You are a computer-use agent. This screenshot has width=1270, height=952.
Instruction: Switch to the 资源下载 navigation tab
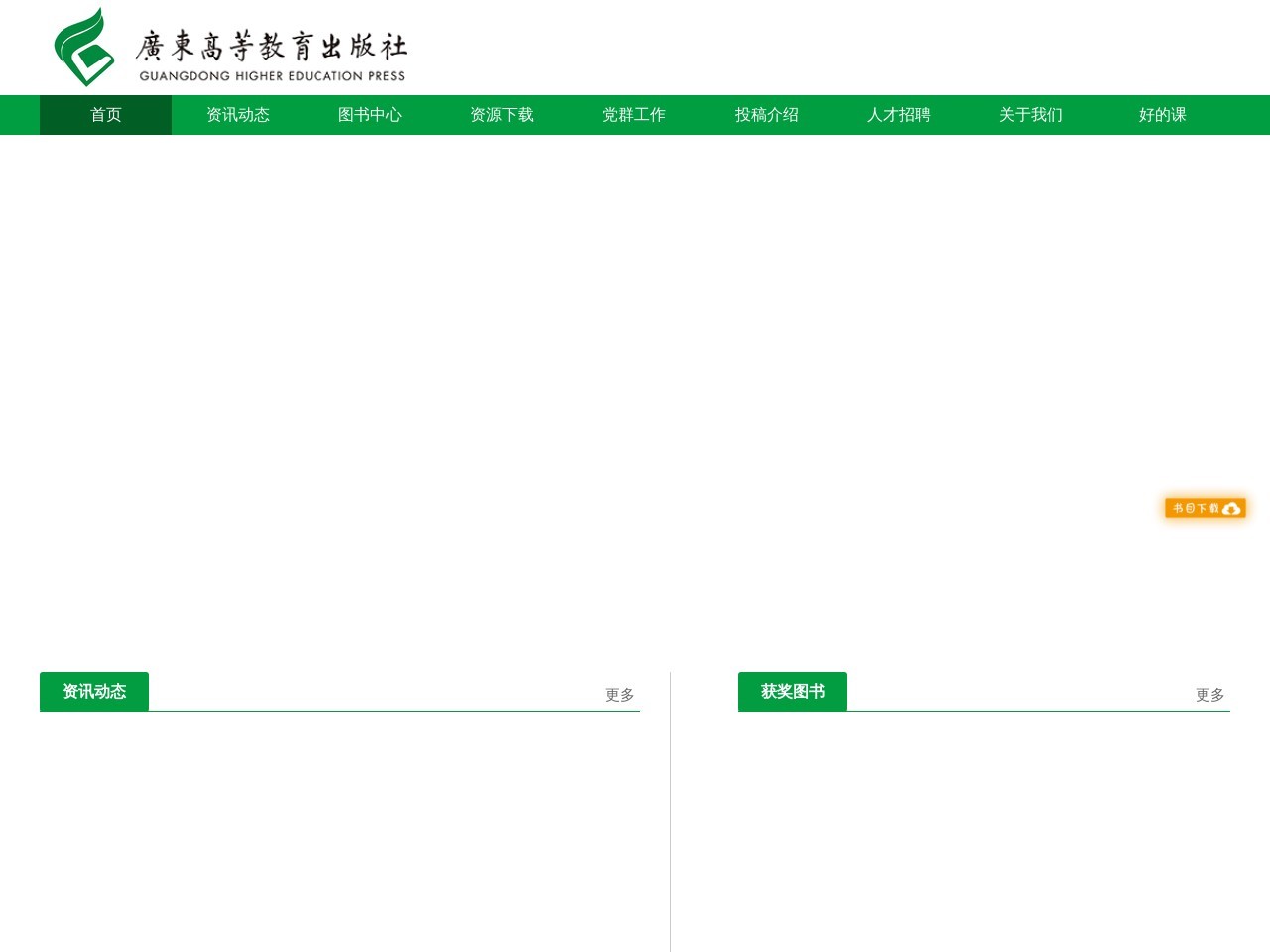click(502, 115)
